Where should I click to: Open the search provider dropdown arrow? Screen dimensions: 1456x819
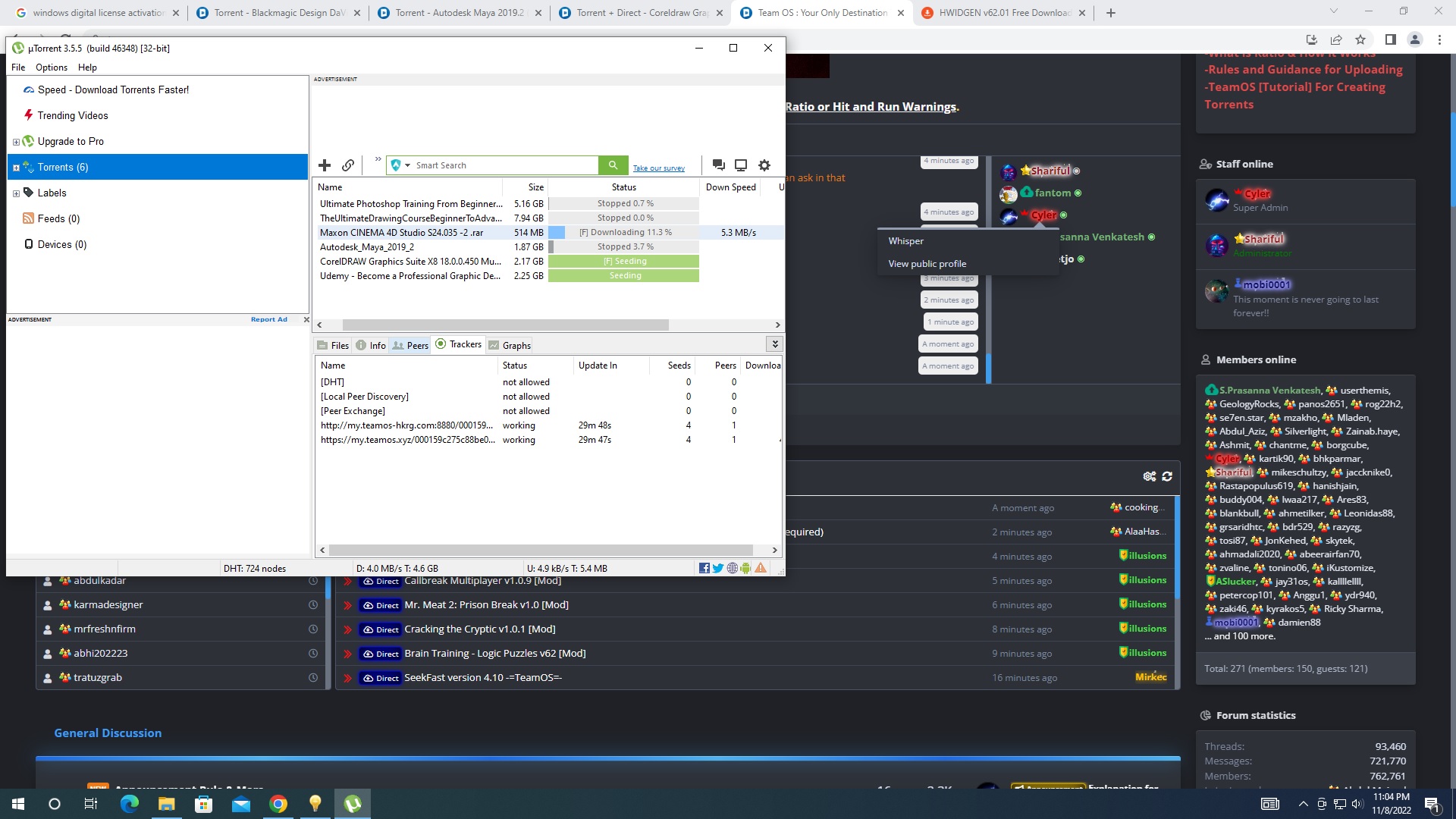(407, 165)
